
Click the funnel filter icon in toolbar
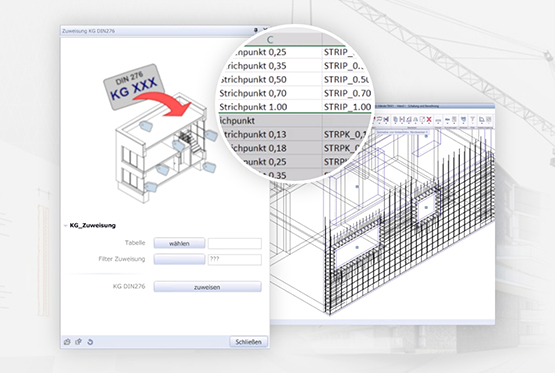(x=473, y=119)
